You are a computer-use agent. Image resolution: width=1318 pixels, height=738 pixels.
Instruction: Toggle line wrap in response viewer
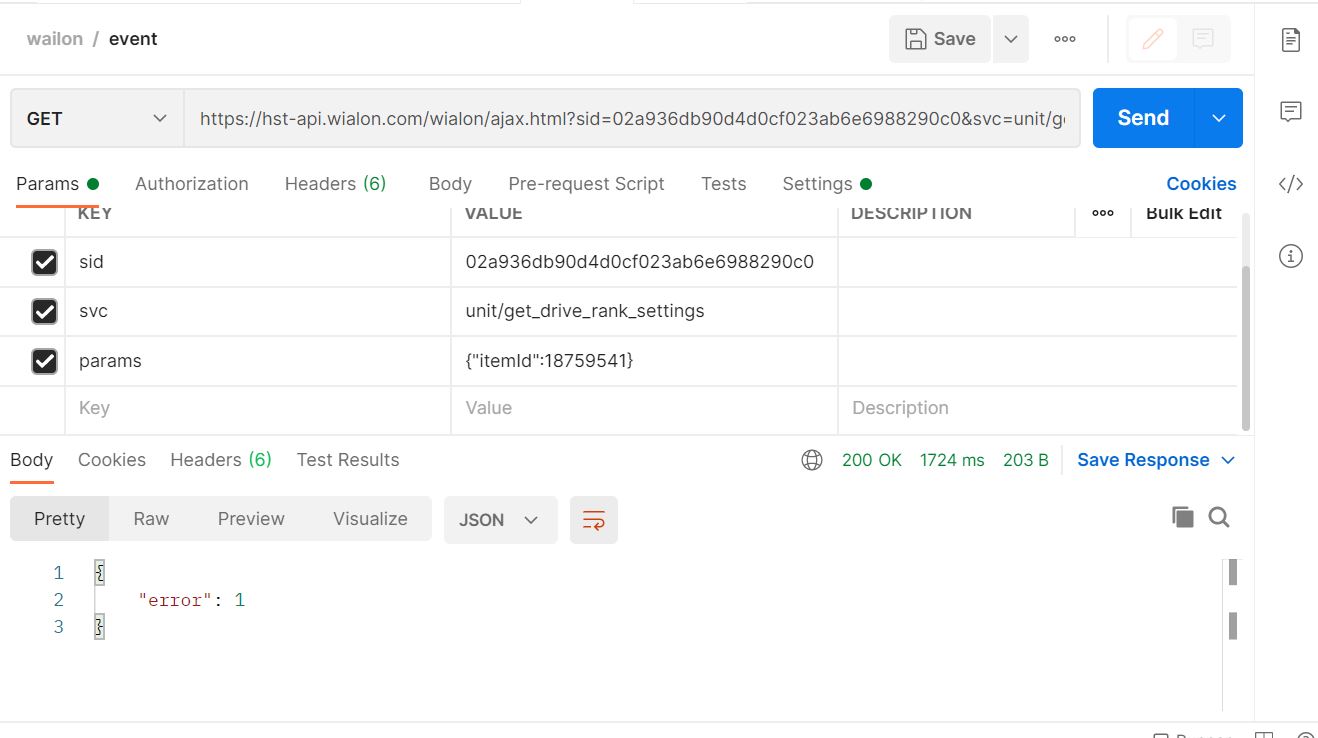(593, 520)
